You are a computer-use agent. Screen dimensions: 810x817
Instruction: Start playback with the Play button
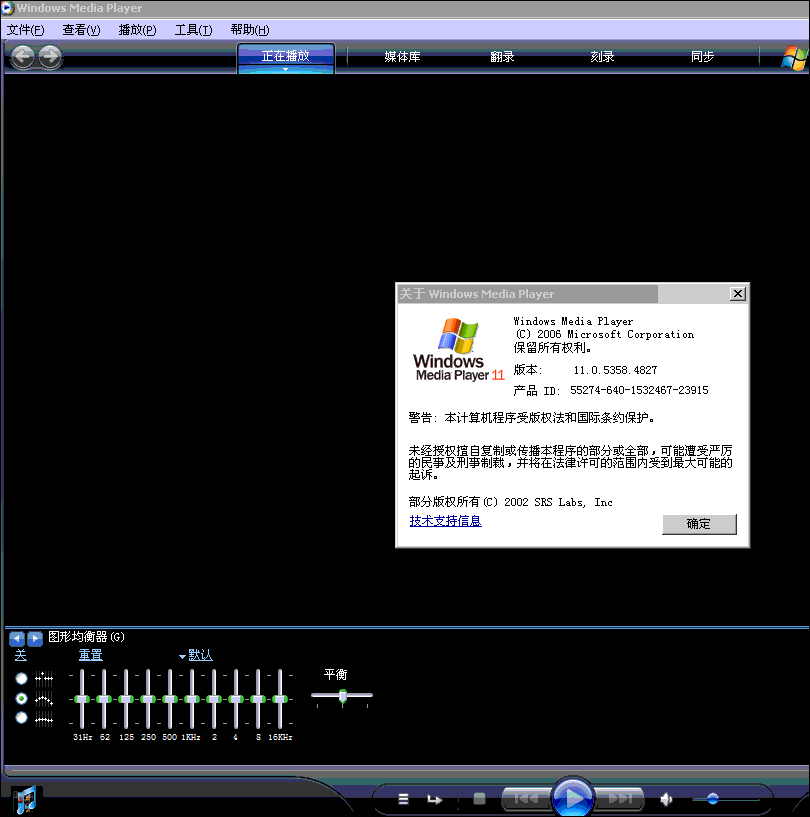pos(572,798)
